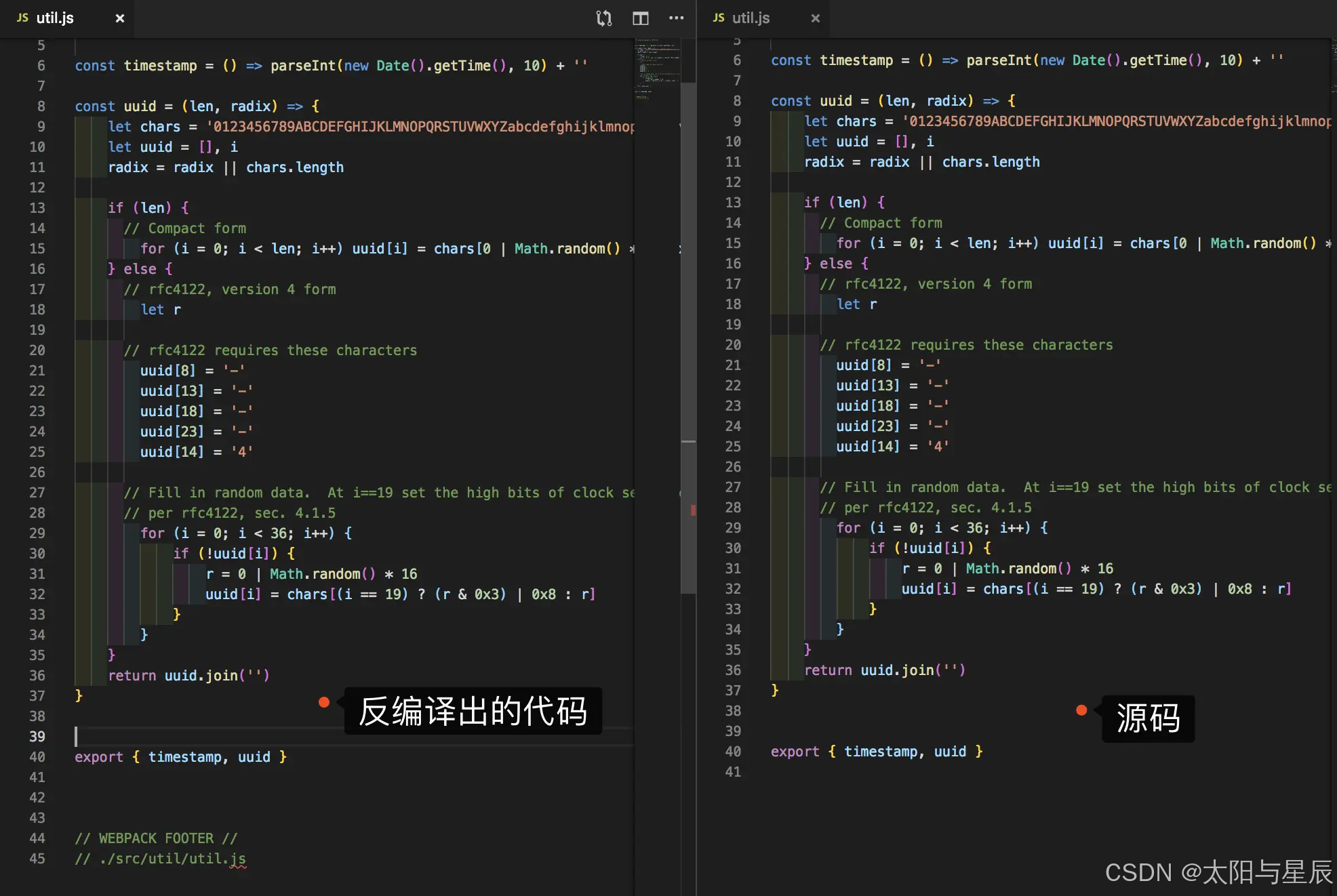The image size is (1337, 896).
Task: Click the left editor vertical scrollbar
Action: [688, 339]
